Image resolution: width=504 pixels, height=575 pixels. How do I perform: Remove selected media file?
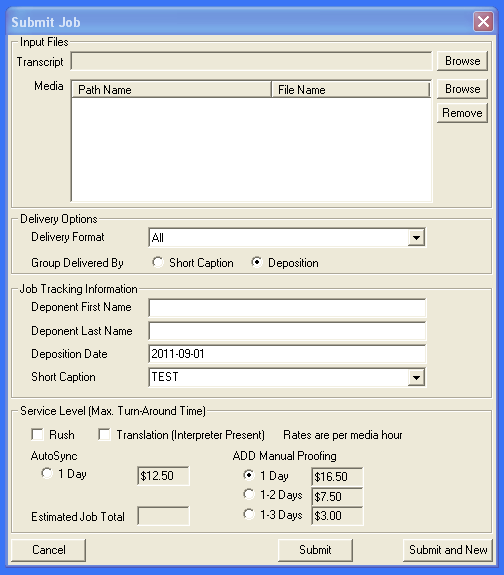tap(462, 113)
